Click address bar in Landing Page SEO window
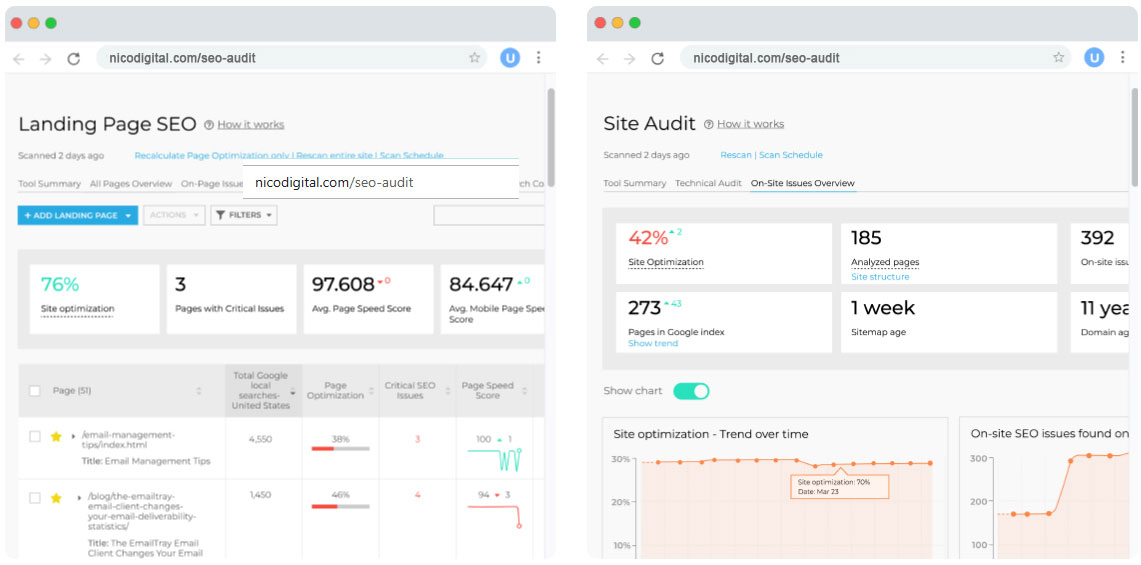1141x565 pixels. click(x=291, y=58)
